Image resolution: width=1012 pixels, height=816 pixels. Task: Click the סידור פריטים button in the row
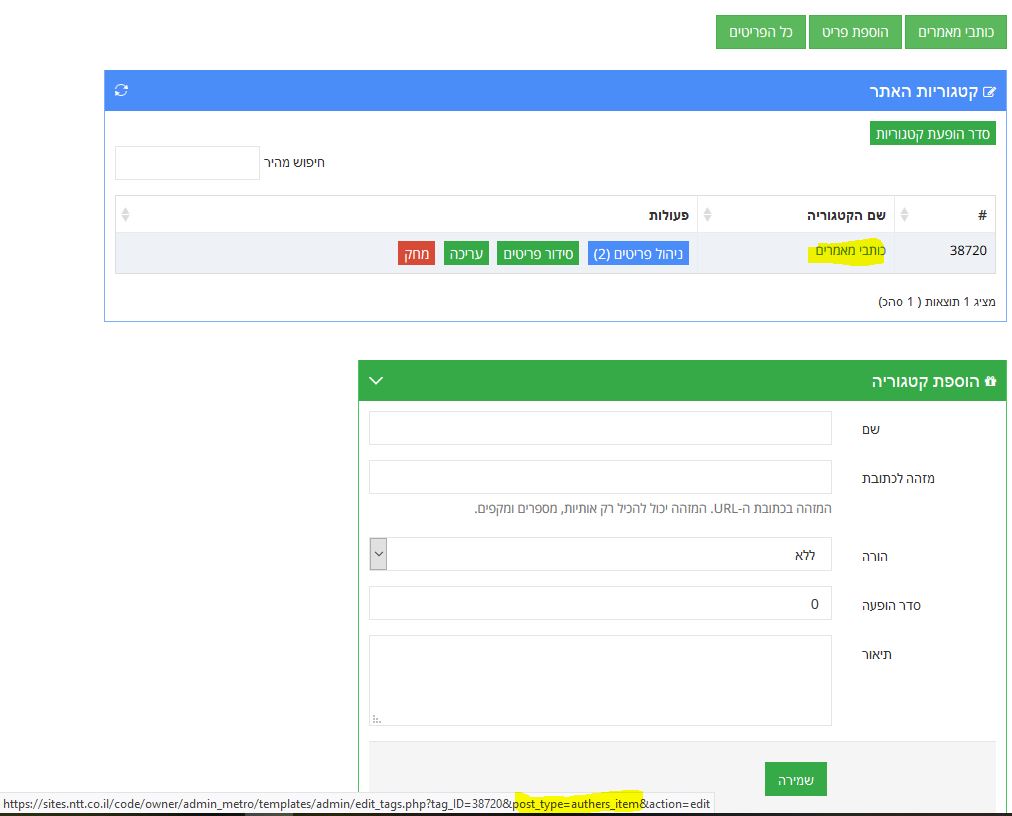pyautogui.click(x=538, y=254)
